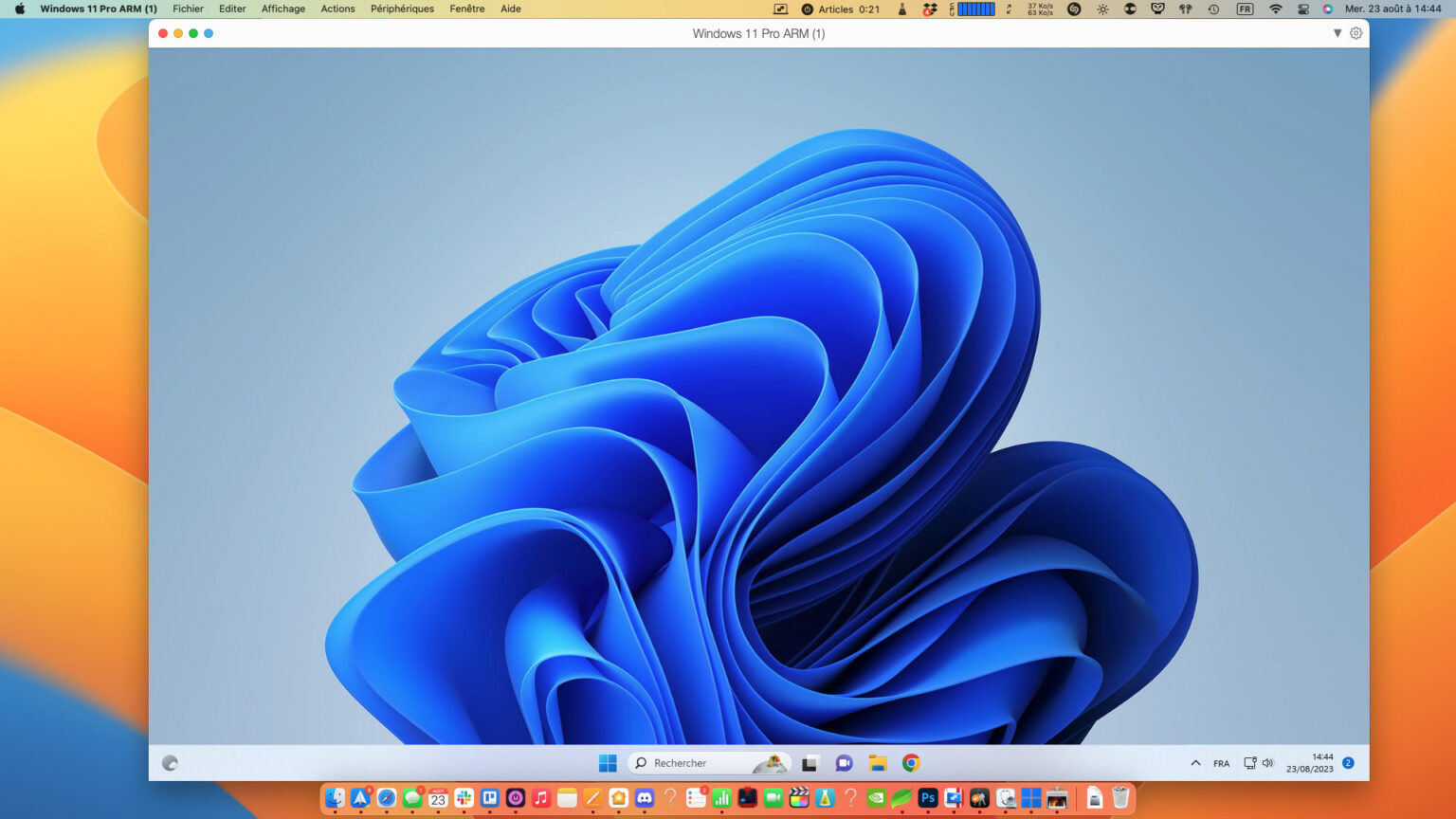Open Task View next to the search bar
This screenshot has height=819, width=1456.
click(x=810, y=763)
